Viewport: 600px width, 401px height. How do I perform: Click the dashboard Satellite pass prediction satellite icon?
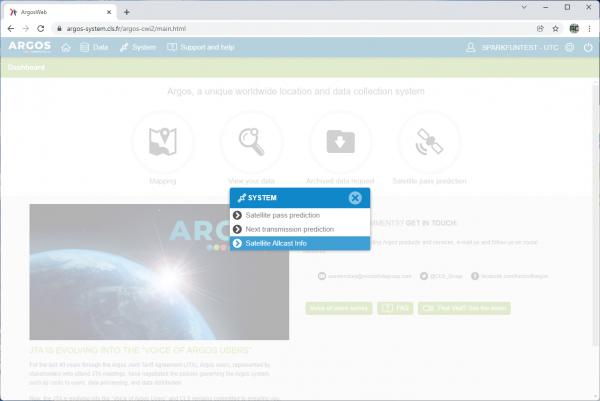[x=429, y=142]
